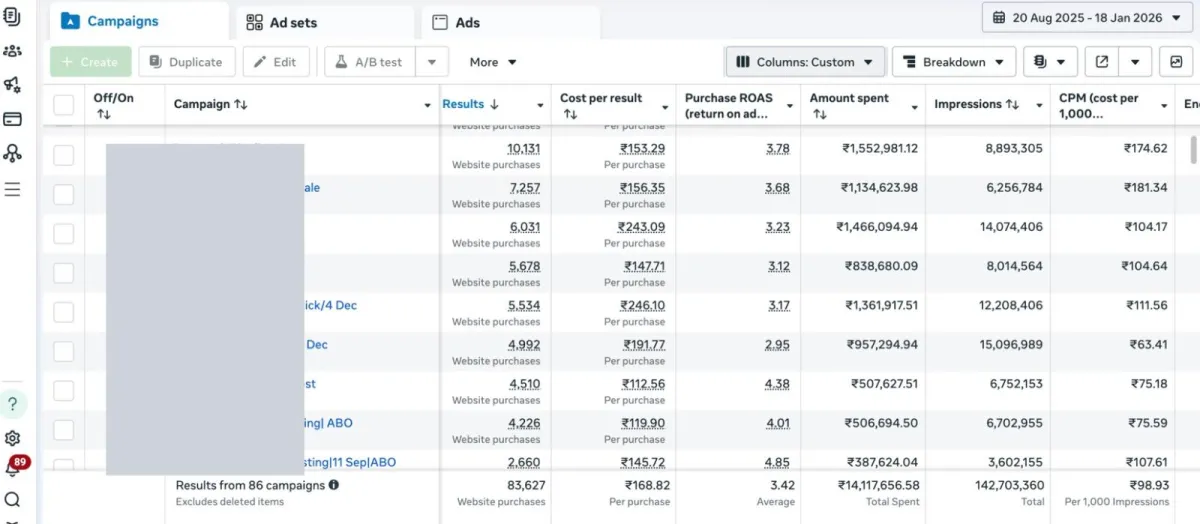
Task: Switch to the Ads tab
Action: [x=511, y=22]
